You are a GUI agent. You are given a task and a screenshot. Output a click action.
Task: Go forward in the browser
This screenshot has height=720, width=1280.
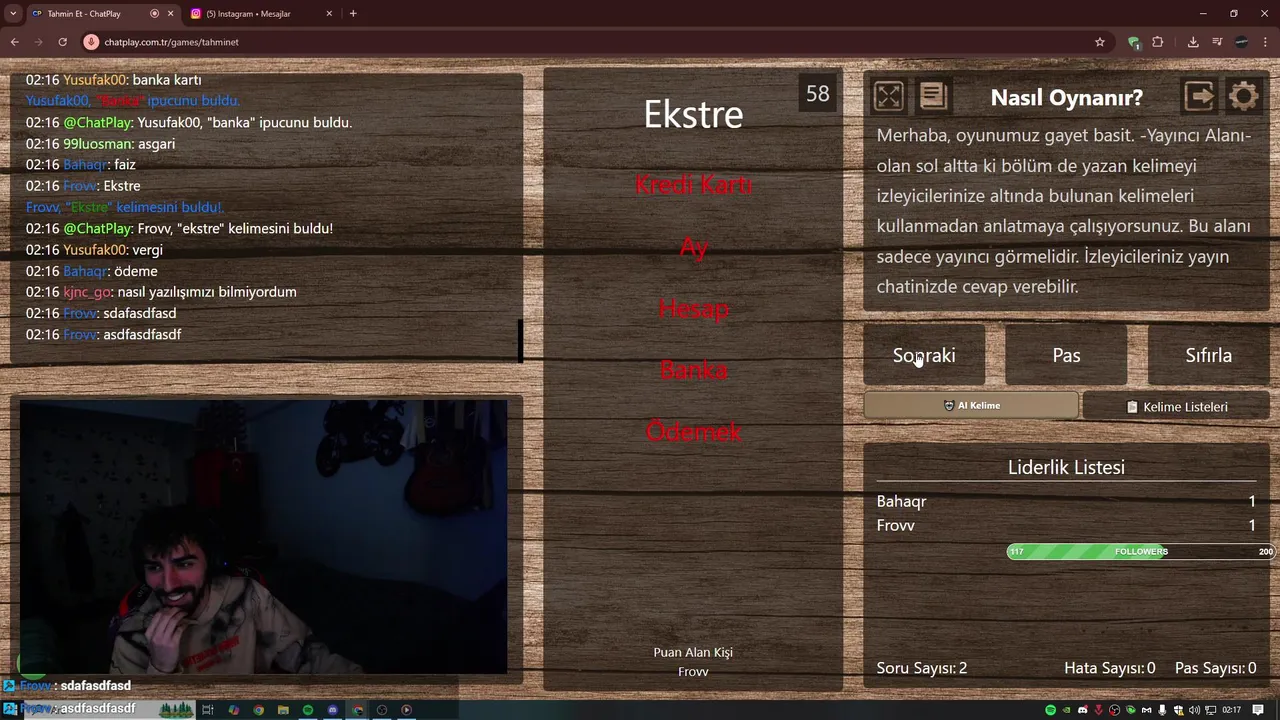[38, 42]
